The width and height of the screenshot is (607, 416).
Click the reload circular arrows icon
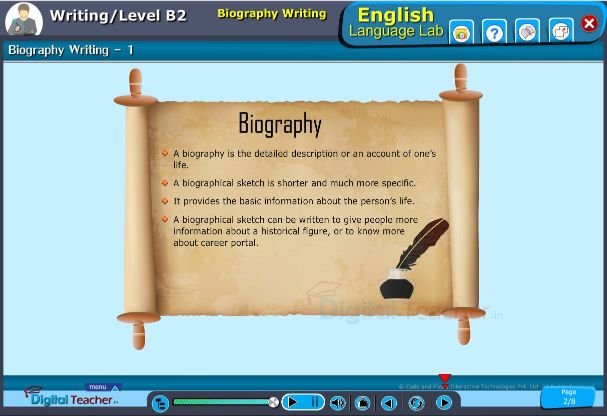pyautogui.click(x=416, y=403)
